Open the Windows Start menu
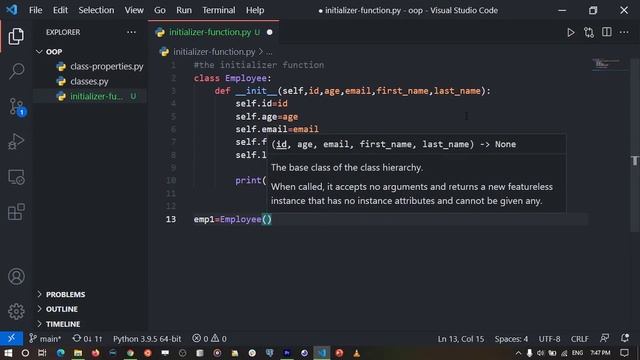The height and width of the screenshot is (360, 640). click(x=8, y=353)
